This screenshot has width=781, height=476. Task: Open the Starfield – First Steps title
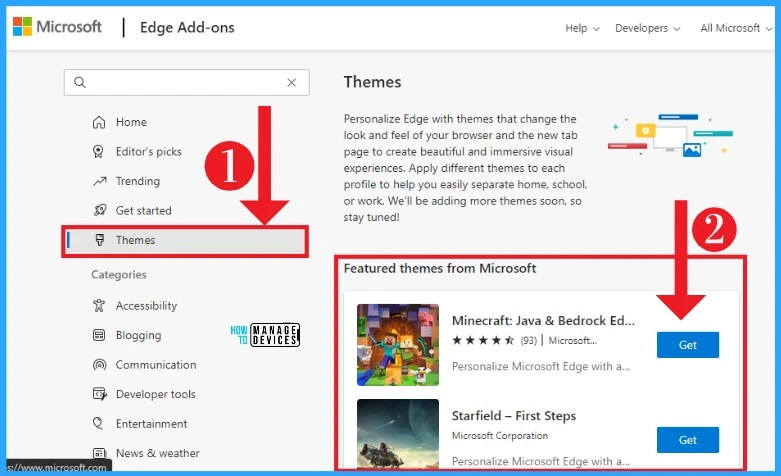click(514, 416)
